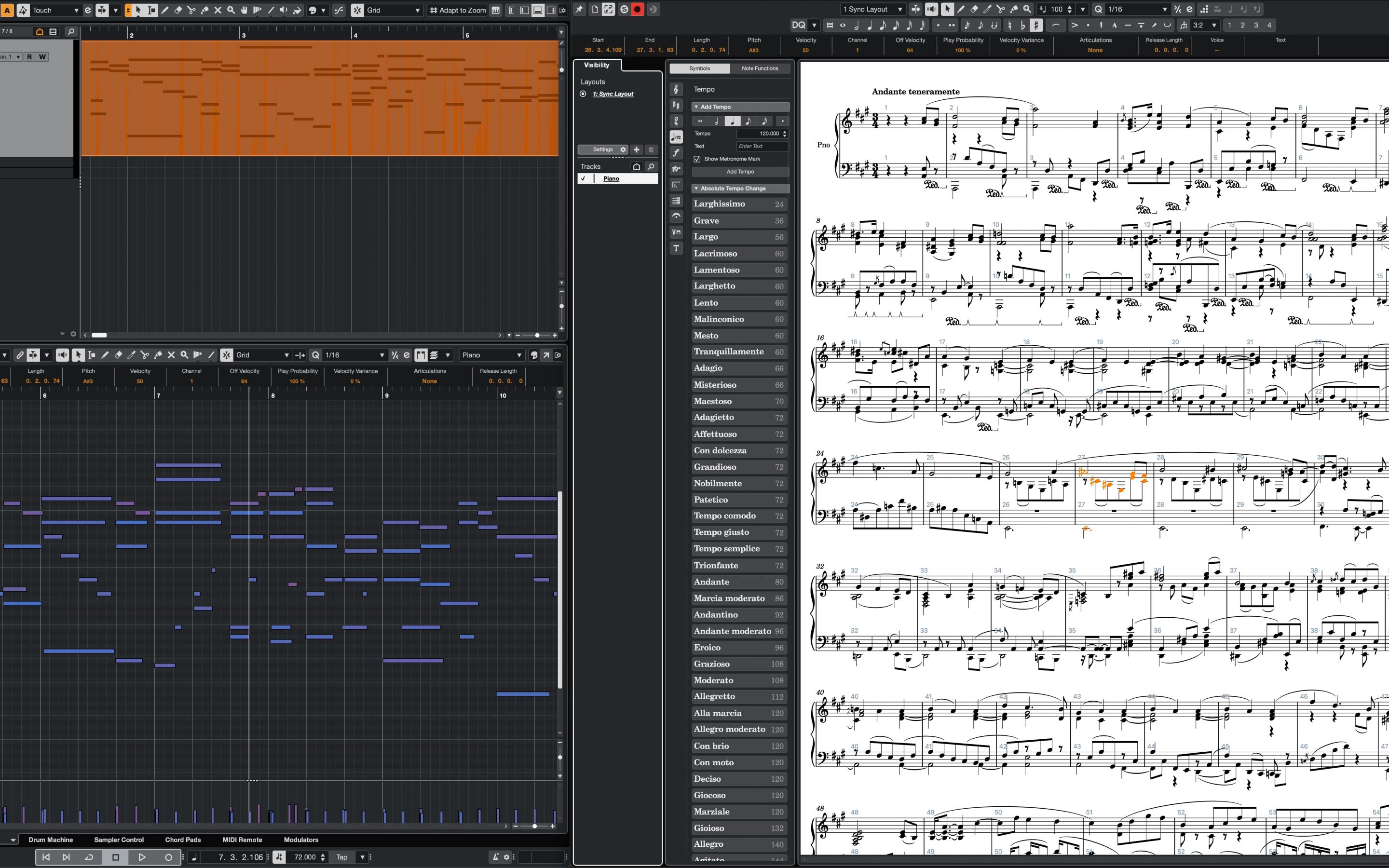Select the Erase tool in the score editor toolbar
The height and width of the screenshot is (868, 1389).
tap(974, 9)
